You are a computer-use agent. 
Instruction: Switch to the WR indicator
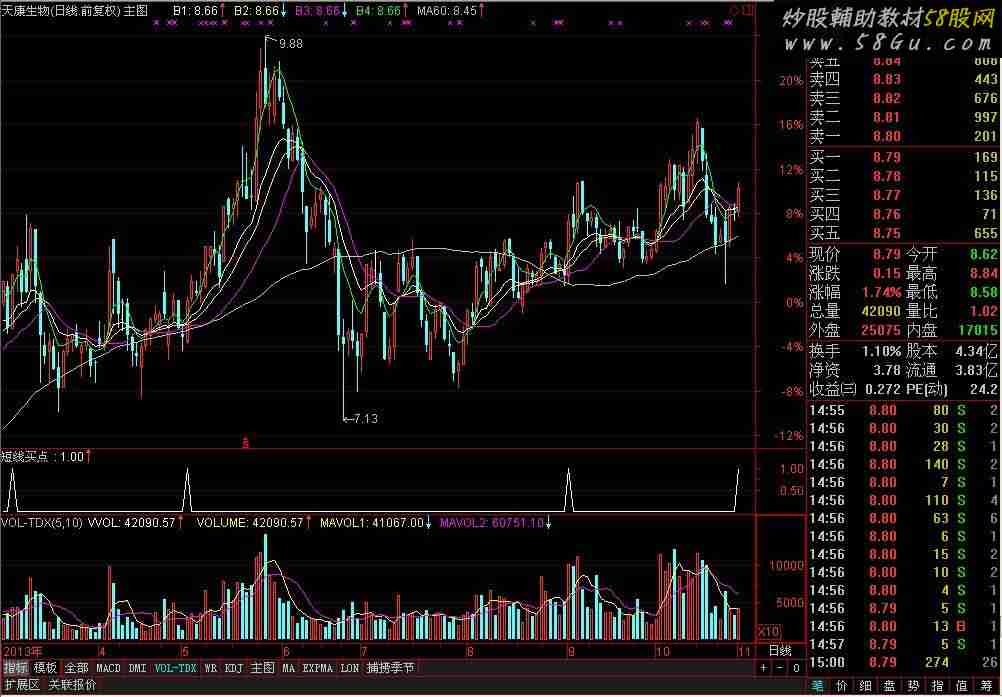[x=211, y=668]
